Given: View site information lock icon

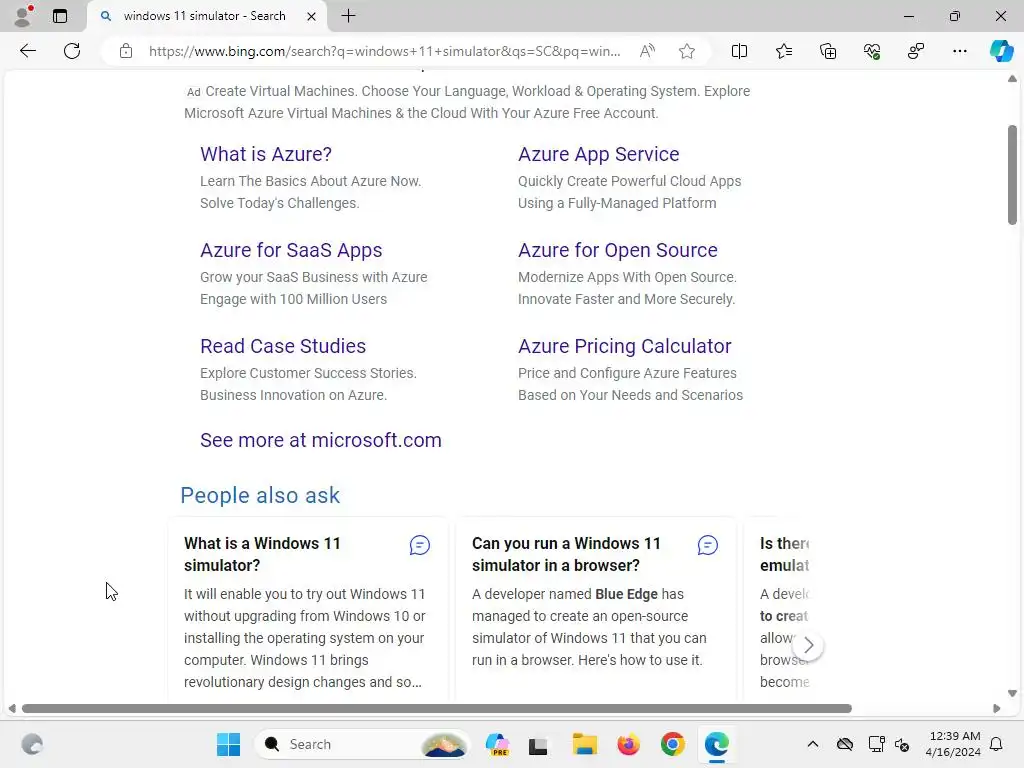Looking at the screenshot, I should pos(126,51).
